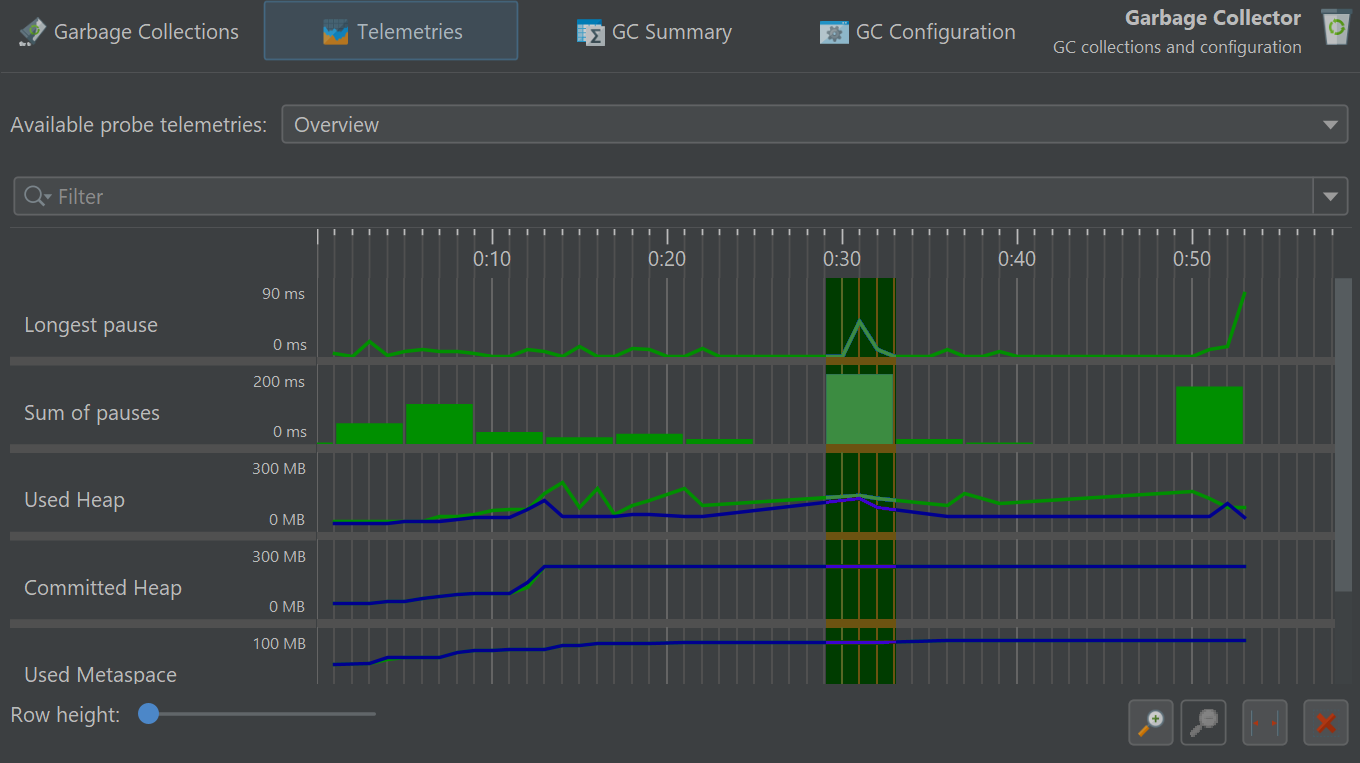The image size is (1360, 763).
Task: Click the Garbage Collector recycle bin icon
Action: [1335, 27]
